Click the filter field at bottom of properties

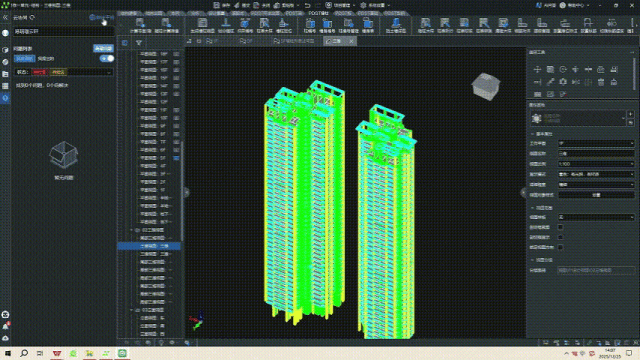coord(596,270)
